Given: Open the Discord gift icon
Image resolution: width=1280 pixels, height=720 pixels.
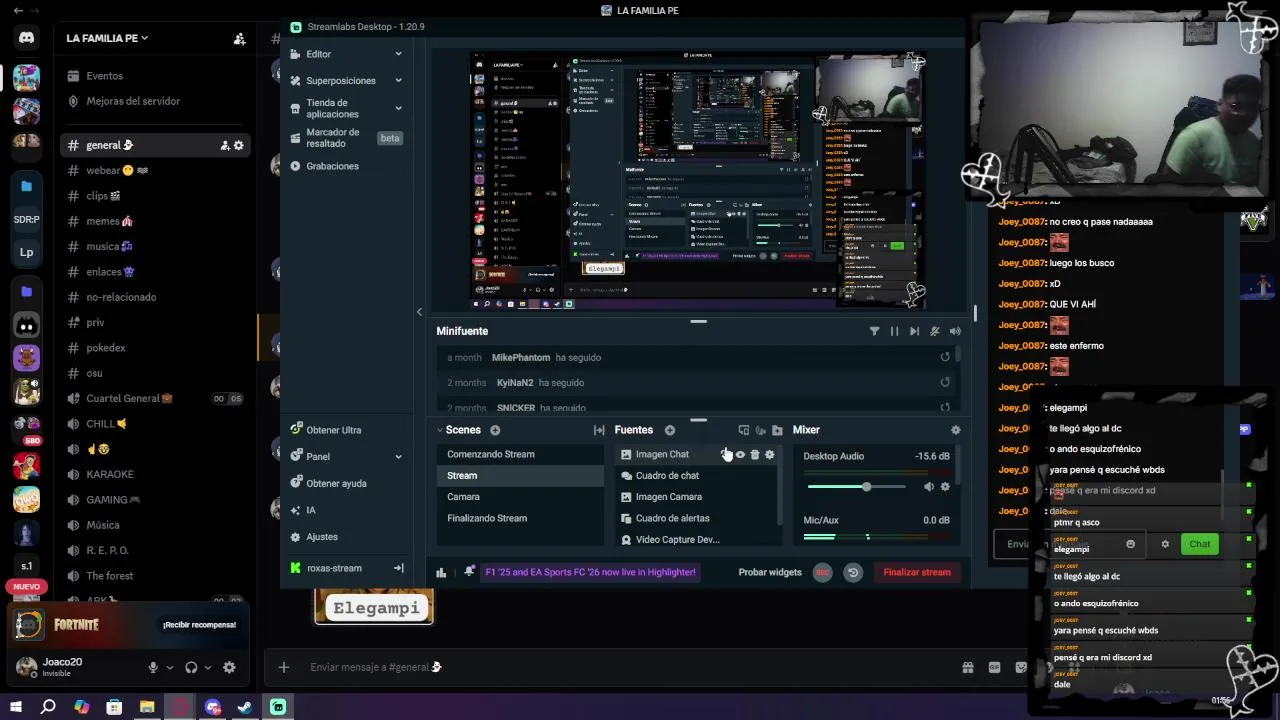Looking at the screenshot, I should [967, 667].
